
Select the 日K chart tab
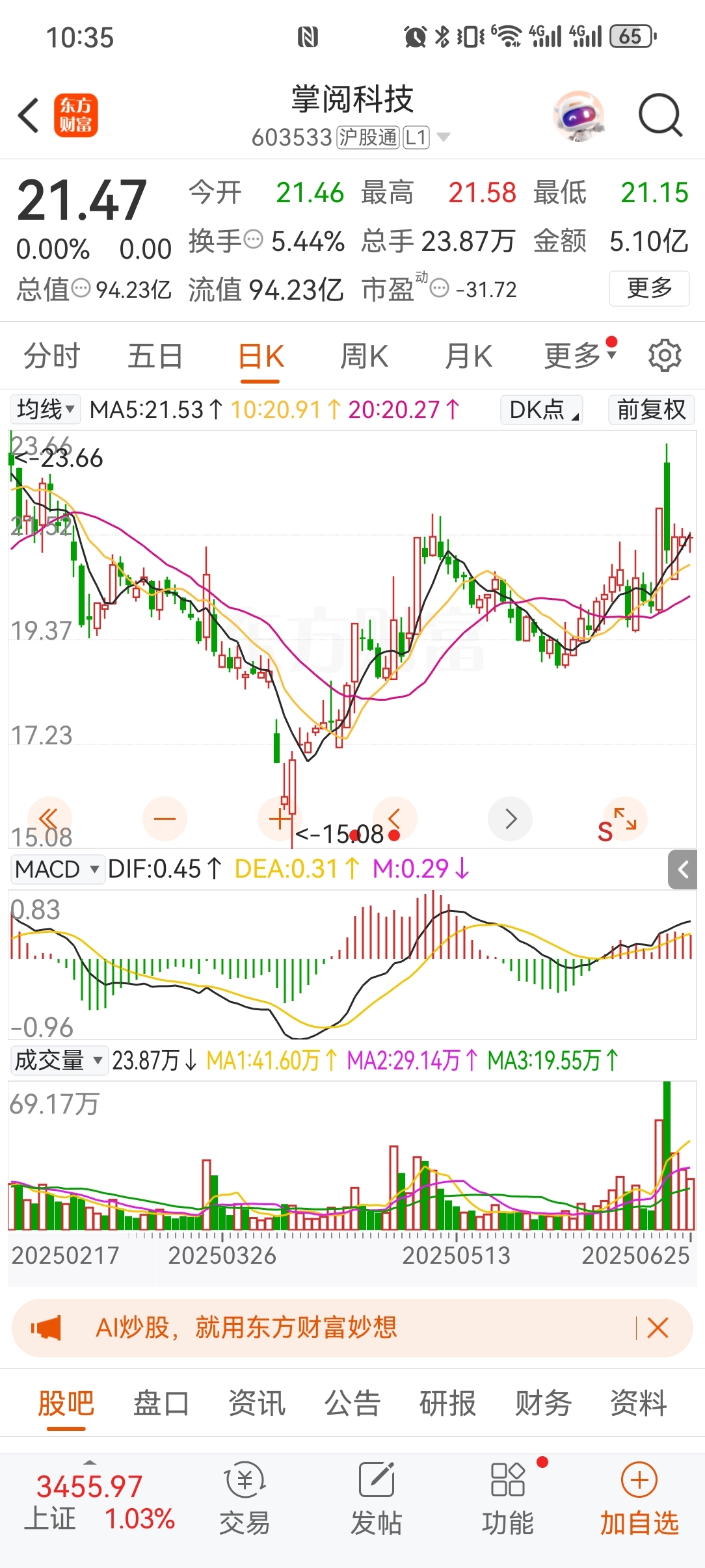[261, 356]
